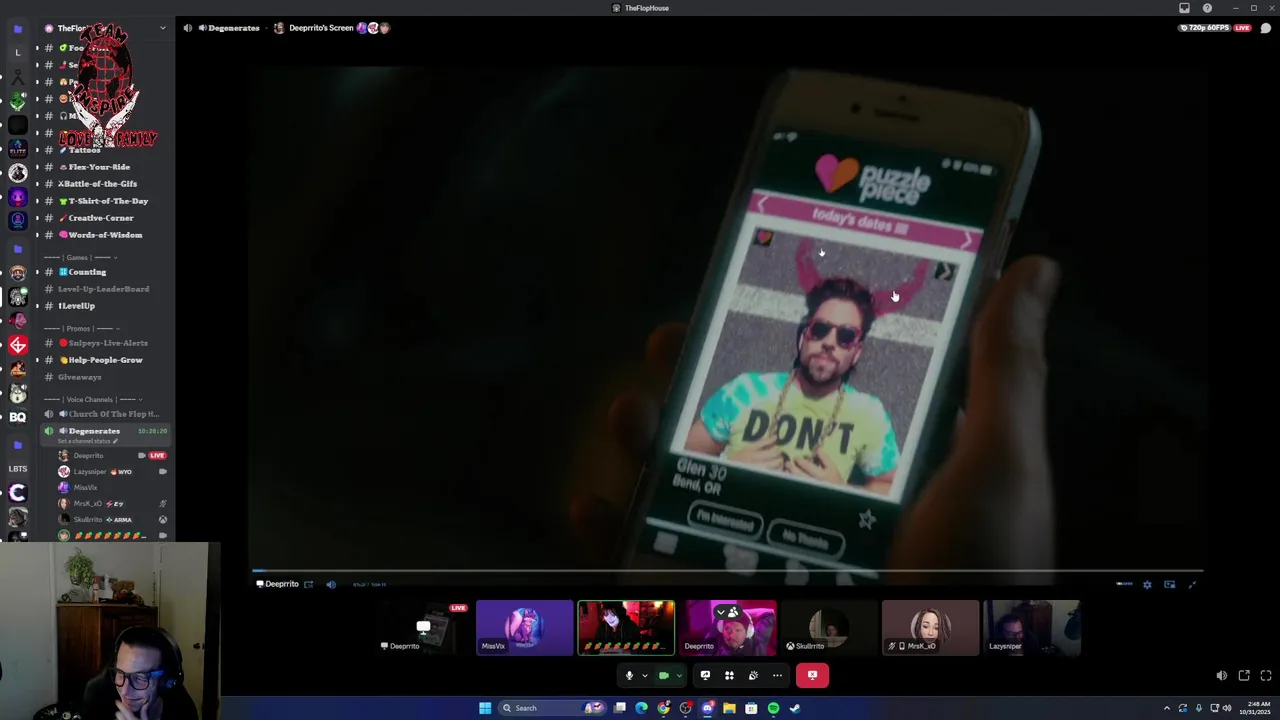
Task: Open the More options ellipsis button
Action: [x=777, y=676]
